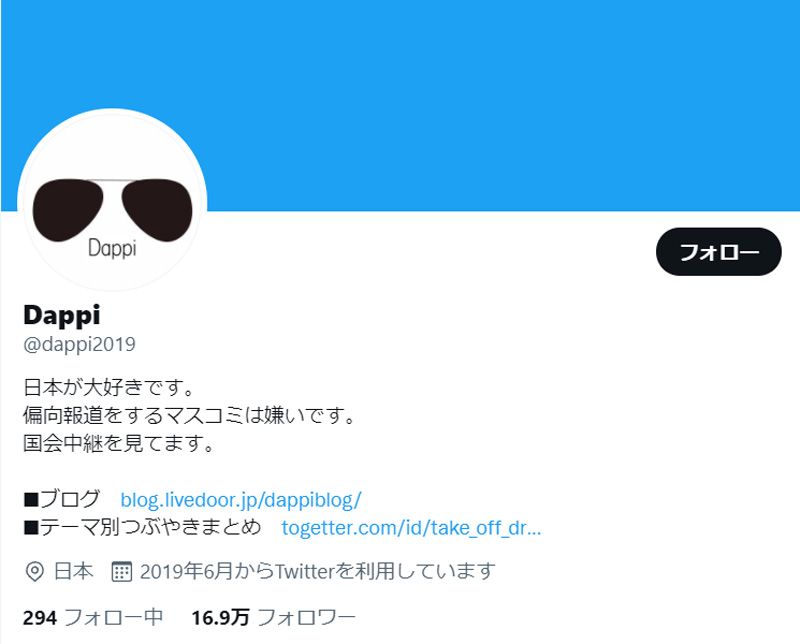Click the フォロワー label text
Viewport: 800px width, 644px height.
point(306,617)
